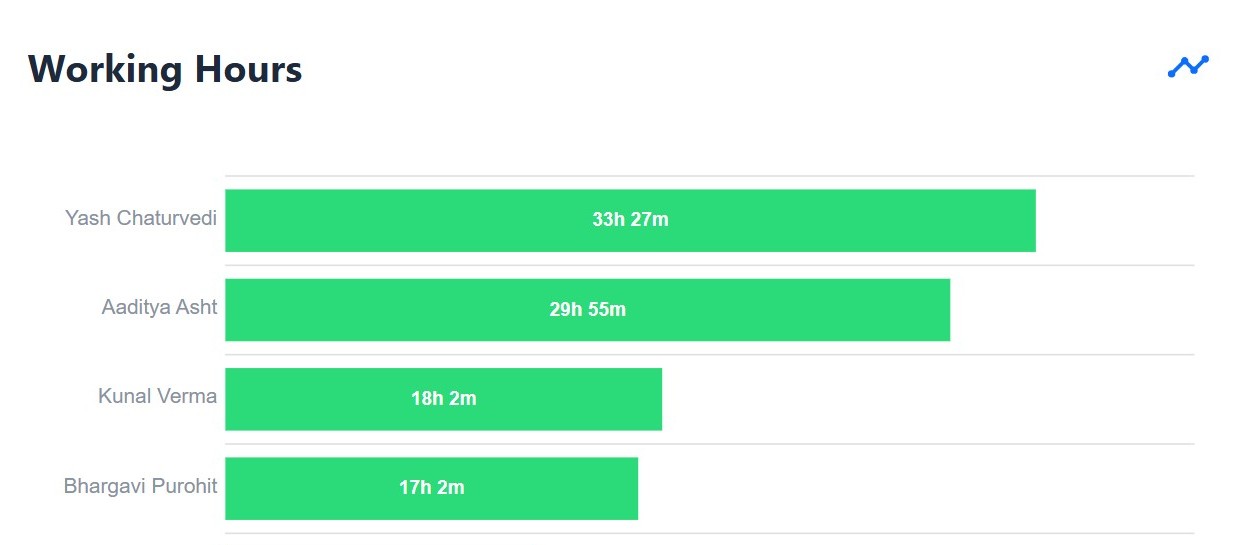Click the divider line above Yash Chaturvedi's row
Image resolution: width=1243 pixels, height=545 pixels.
click(709, 176)
